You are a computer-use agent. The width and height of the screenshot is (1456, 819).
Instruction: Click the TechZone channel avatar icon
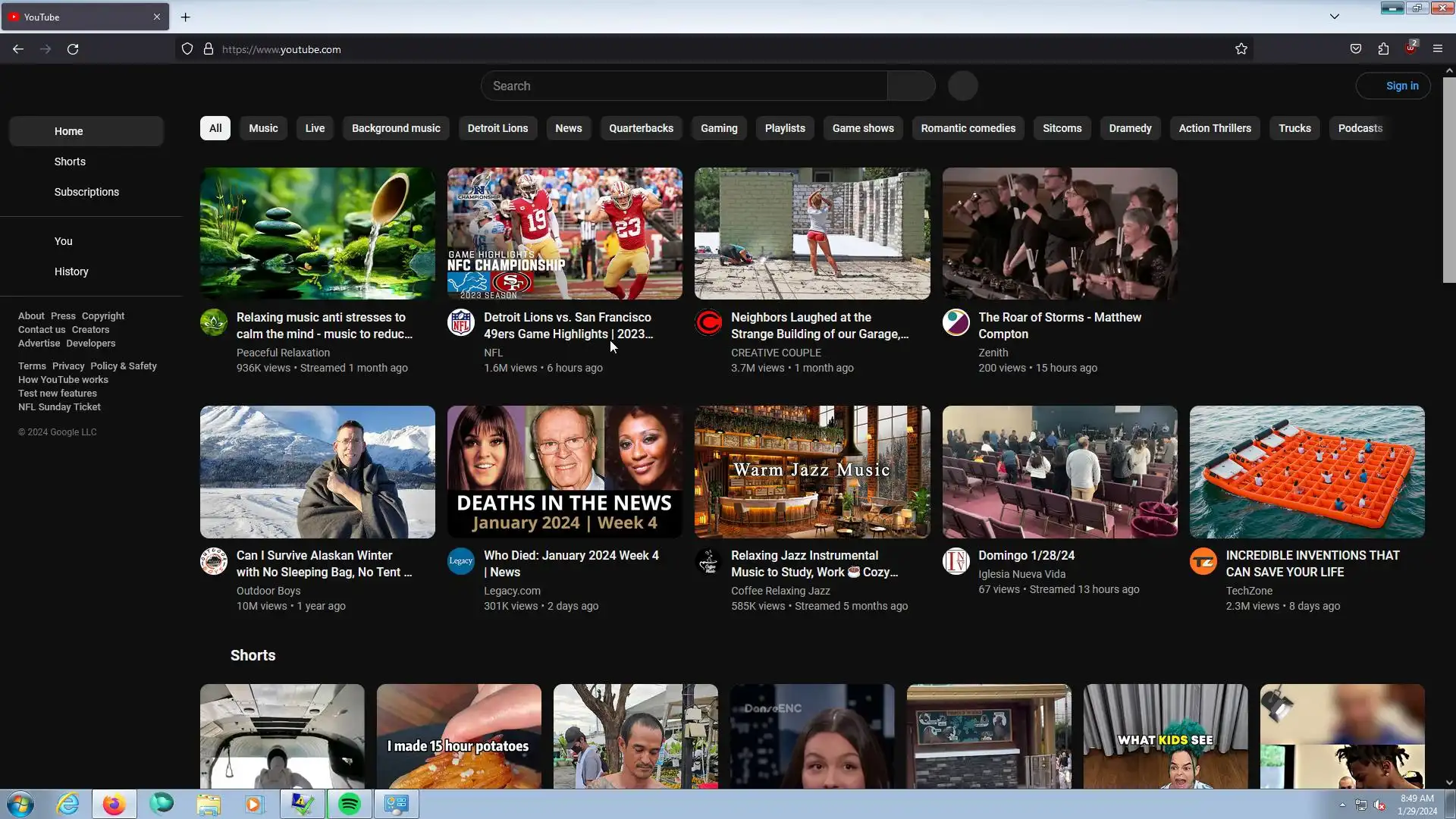coord(1203,561)
